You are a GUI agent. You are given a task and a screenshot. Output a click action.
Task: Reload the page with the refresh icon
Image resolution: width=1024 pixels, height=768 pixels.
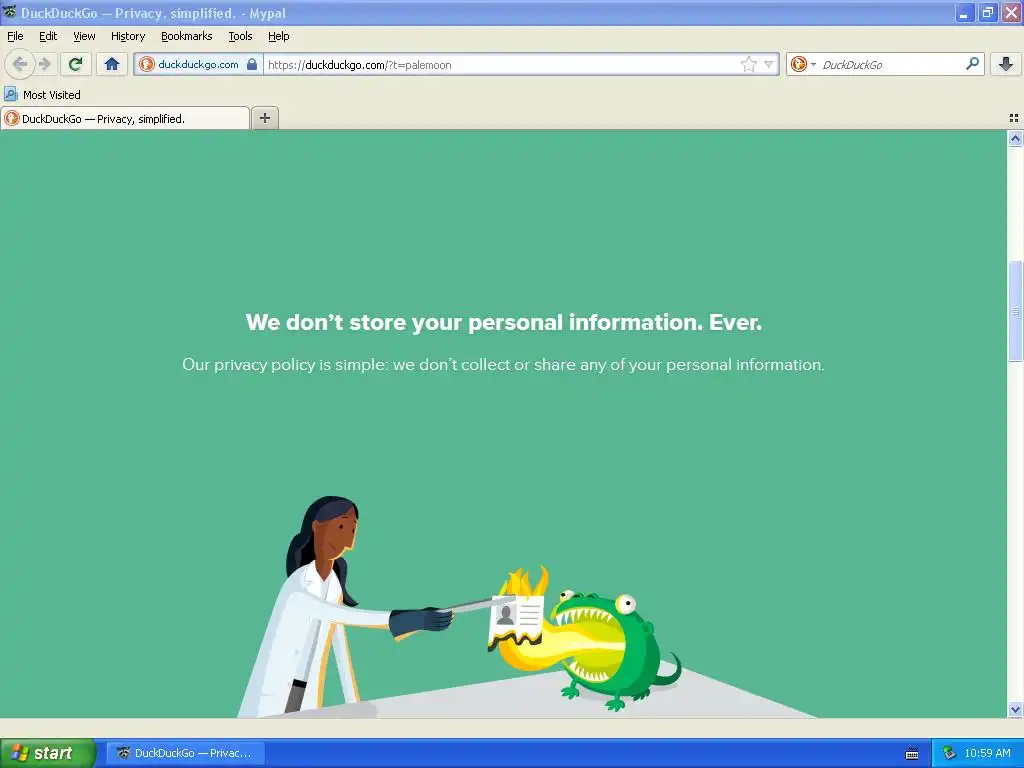pos(75,64)
